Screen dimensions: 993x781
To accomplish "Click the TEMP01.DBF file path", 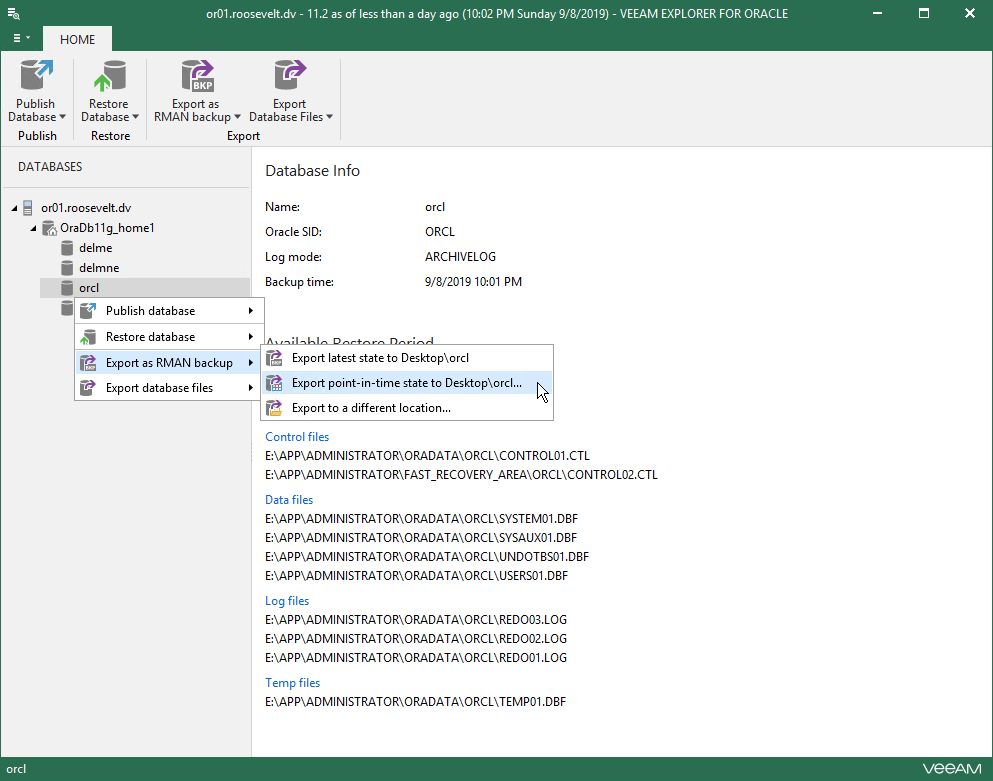I will tap(415, 702).
